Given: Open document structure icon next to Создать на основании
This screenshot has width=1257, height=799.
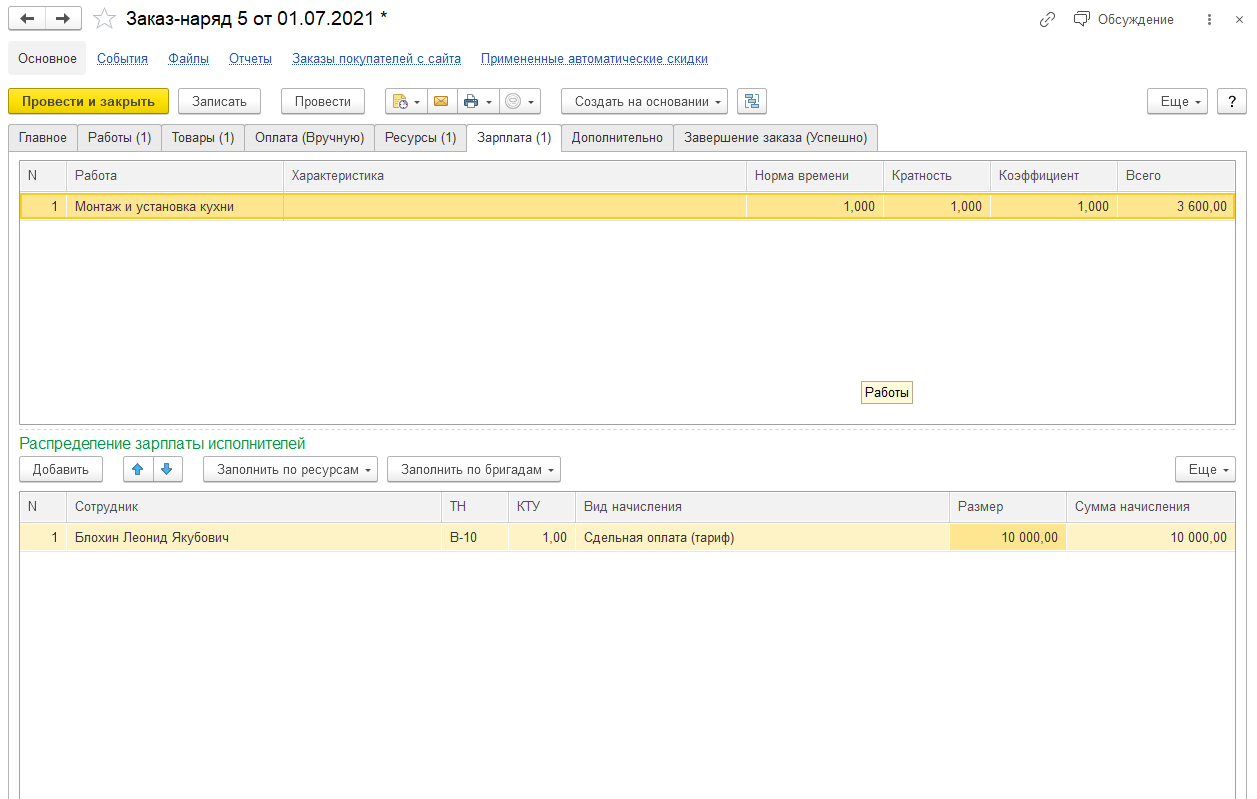Looking at the screenshot, I should pyautogui.click(x=751, y=101).
